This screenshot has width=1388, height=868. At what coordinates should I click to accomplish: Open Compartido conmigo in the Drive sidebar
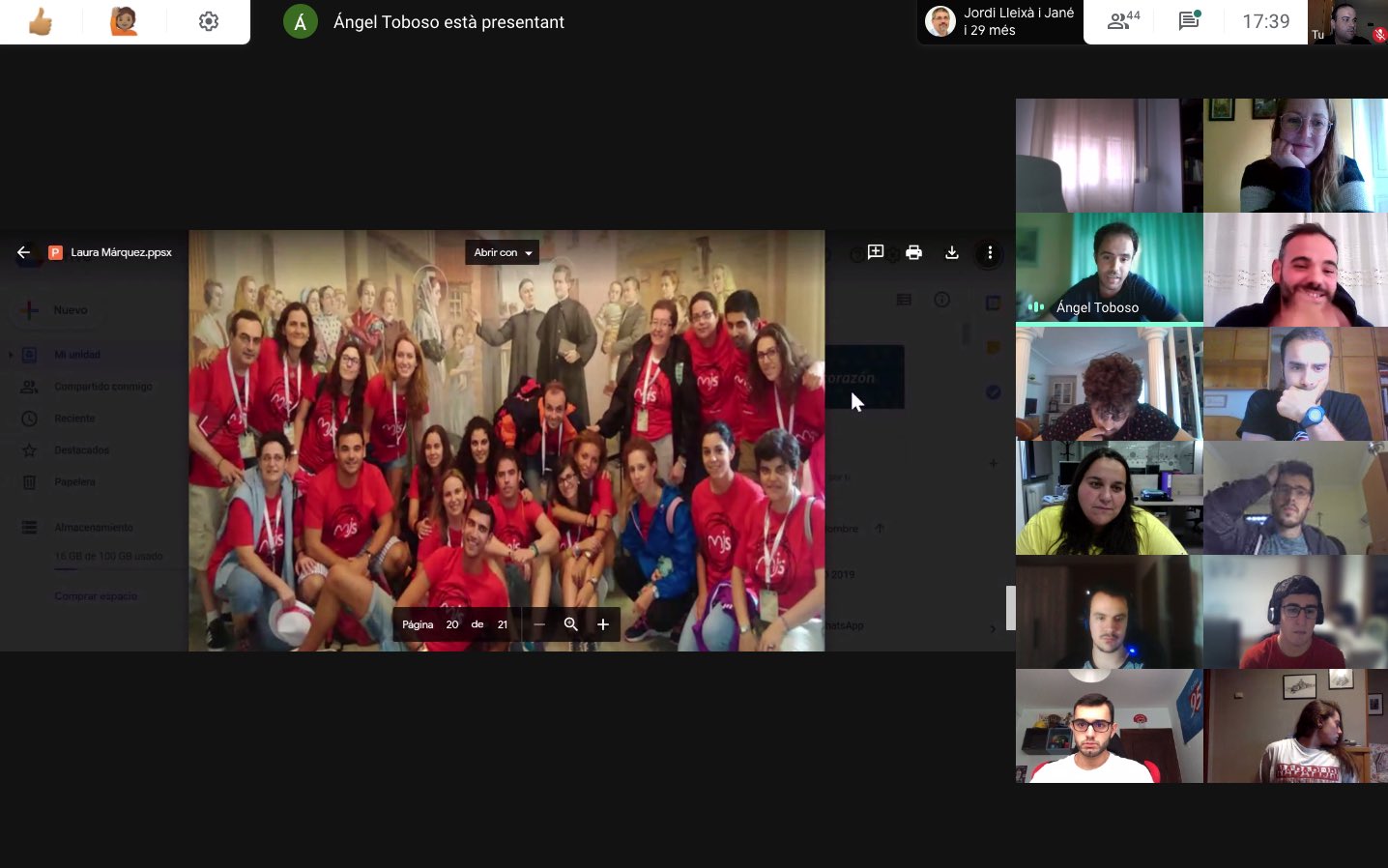pos(102,387)
